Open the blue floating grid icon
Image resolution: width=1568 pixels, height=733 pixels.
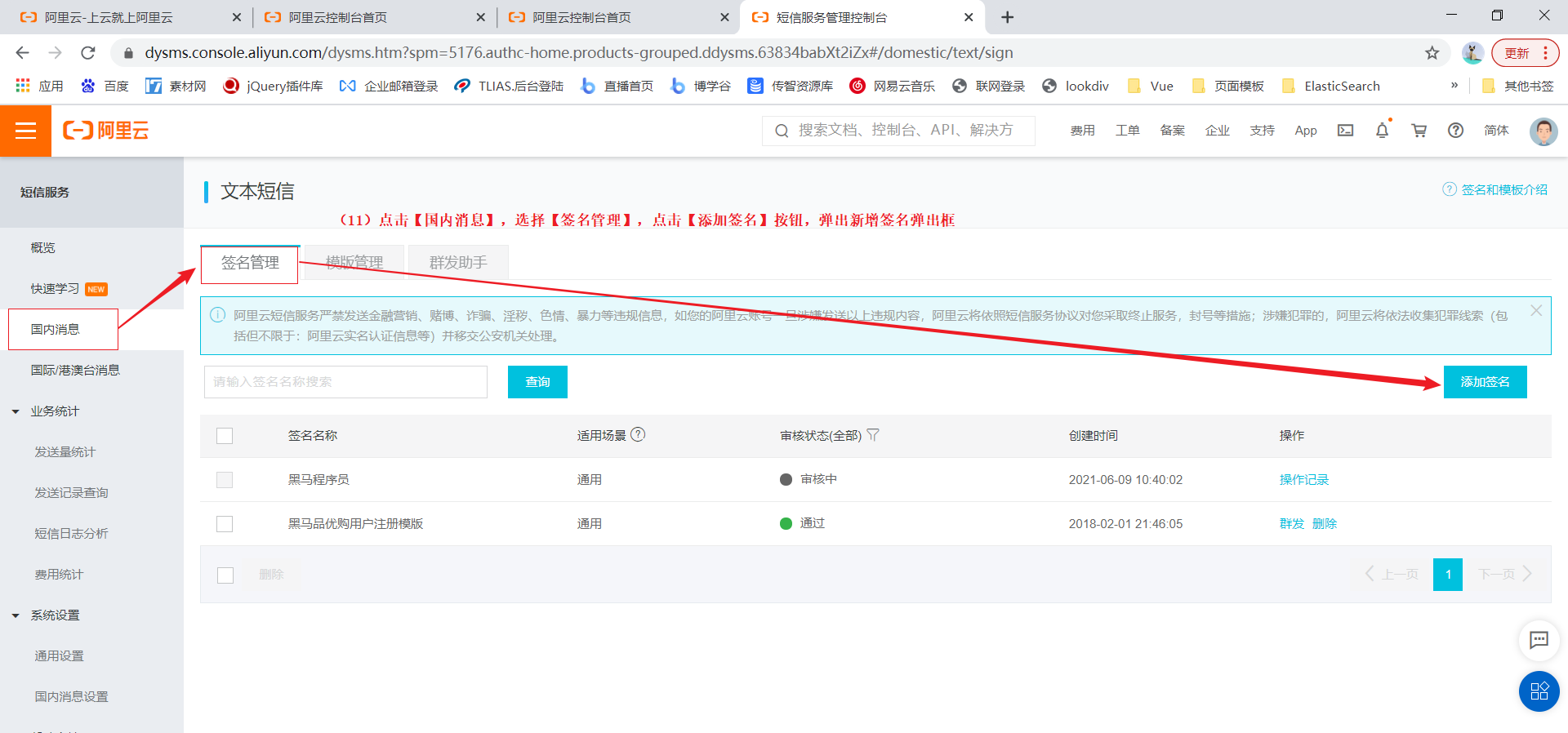(x=1539, y=691)
